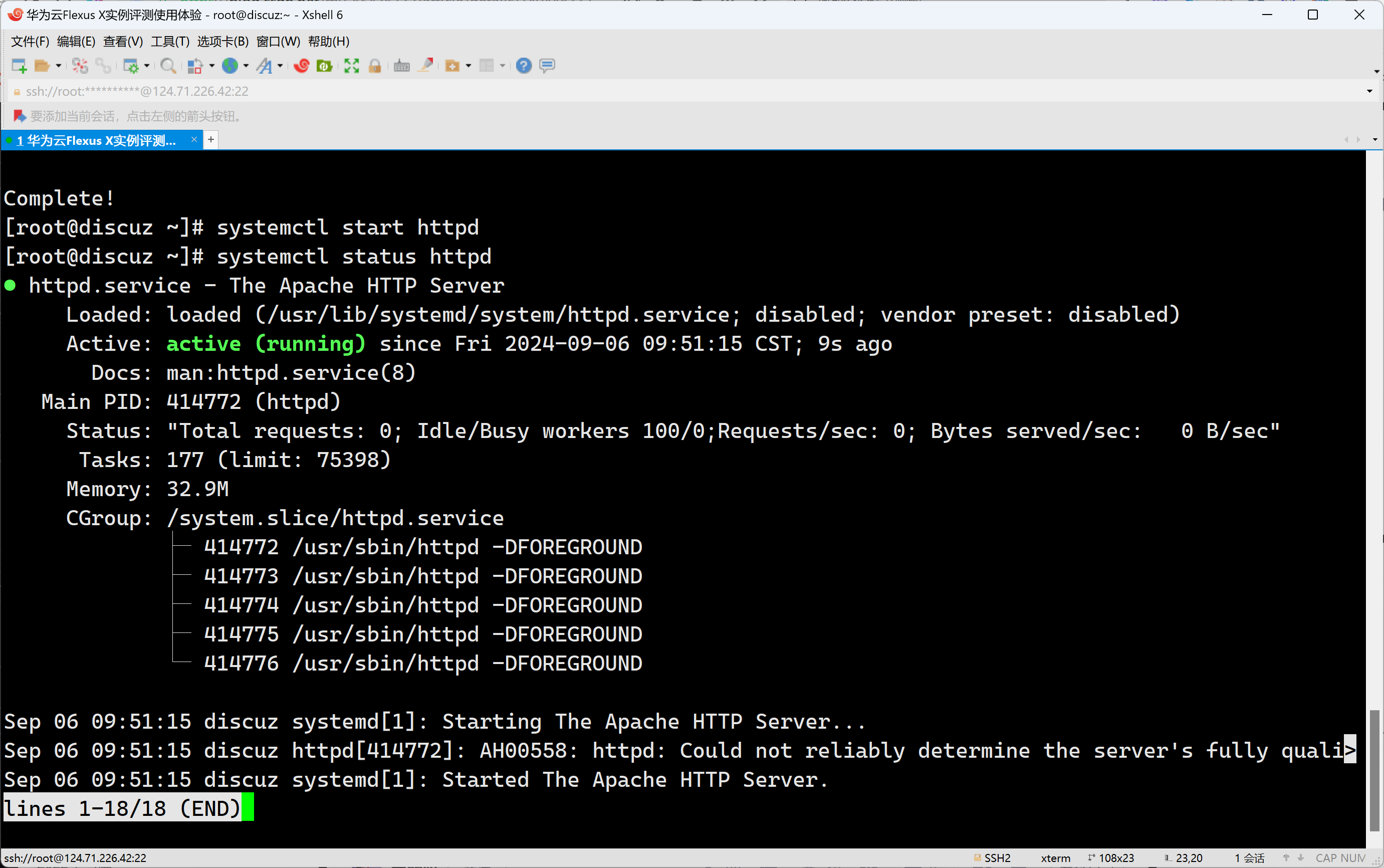The image size is (1384, 868).
Task: Click the lock screen padlock icon
Action: [x=375, y=66]
